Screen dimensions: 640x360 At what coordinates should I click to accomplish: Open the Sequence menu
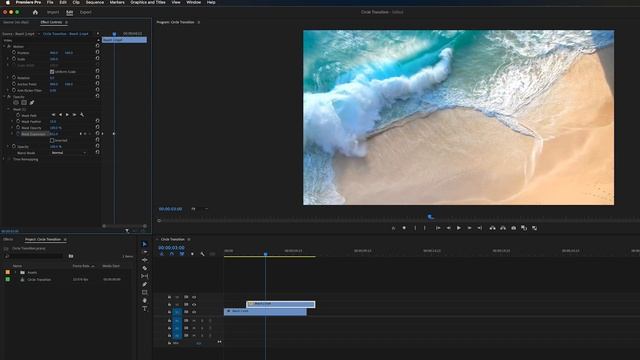pos(95,2)
